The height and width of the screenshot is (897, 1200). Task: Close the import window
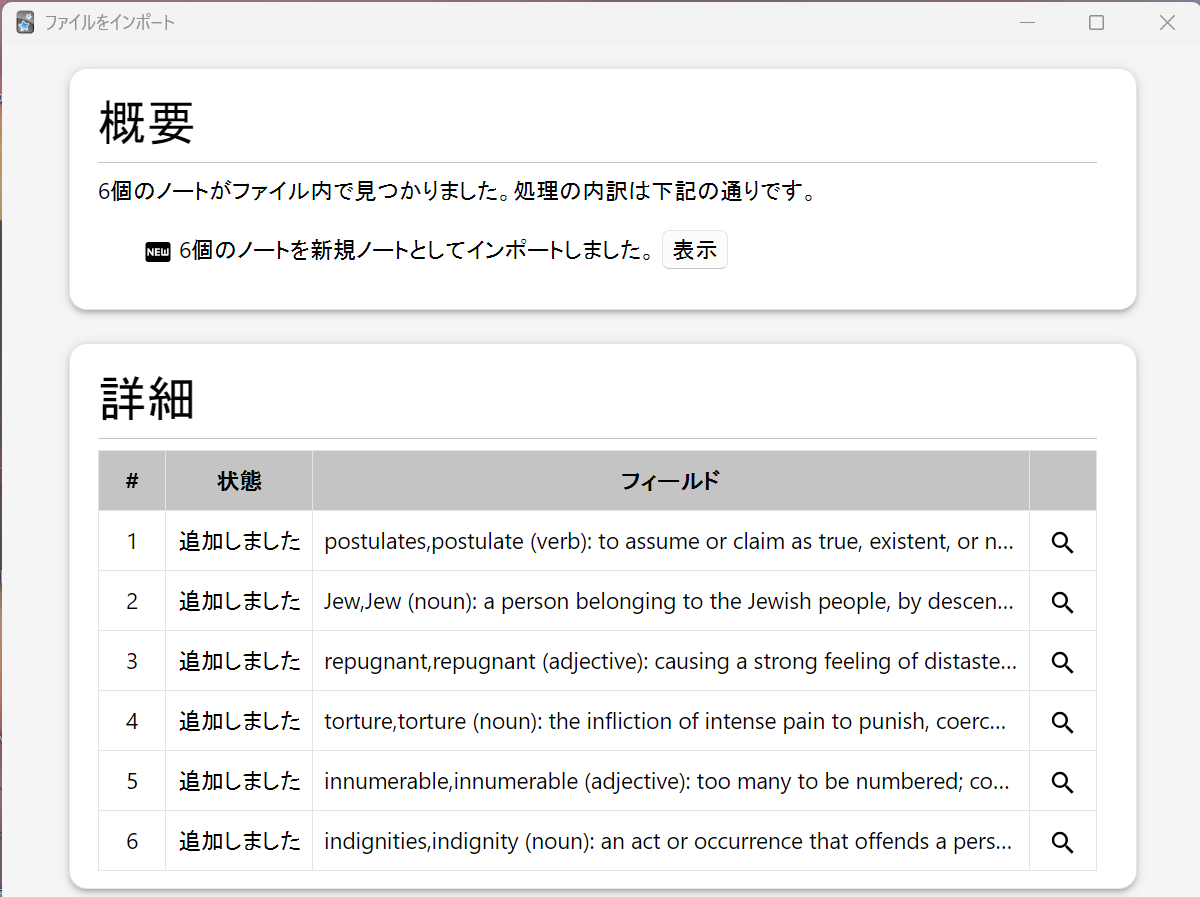coord(1166,22)
